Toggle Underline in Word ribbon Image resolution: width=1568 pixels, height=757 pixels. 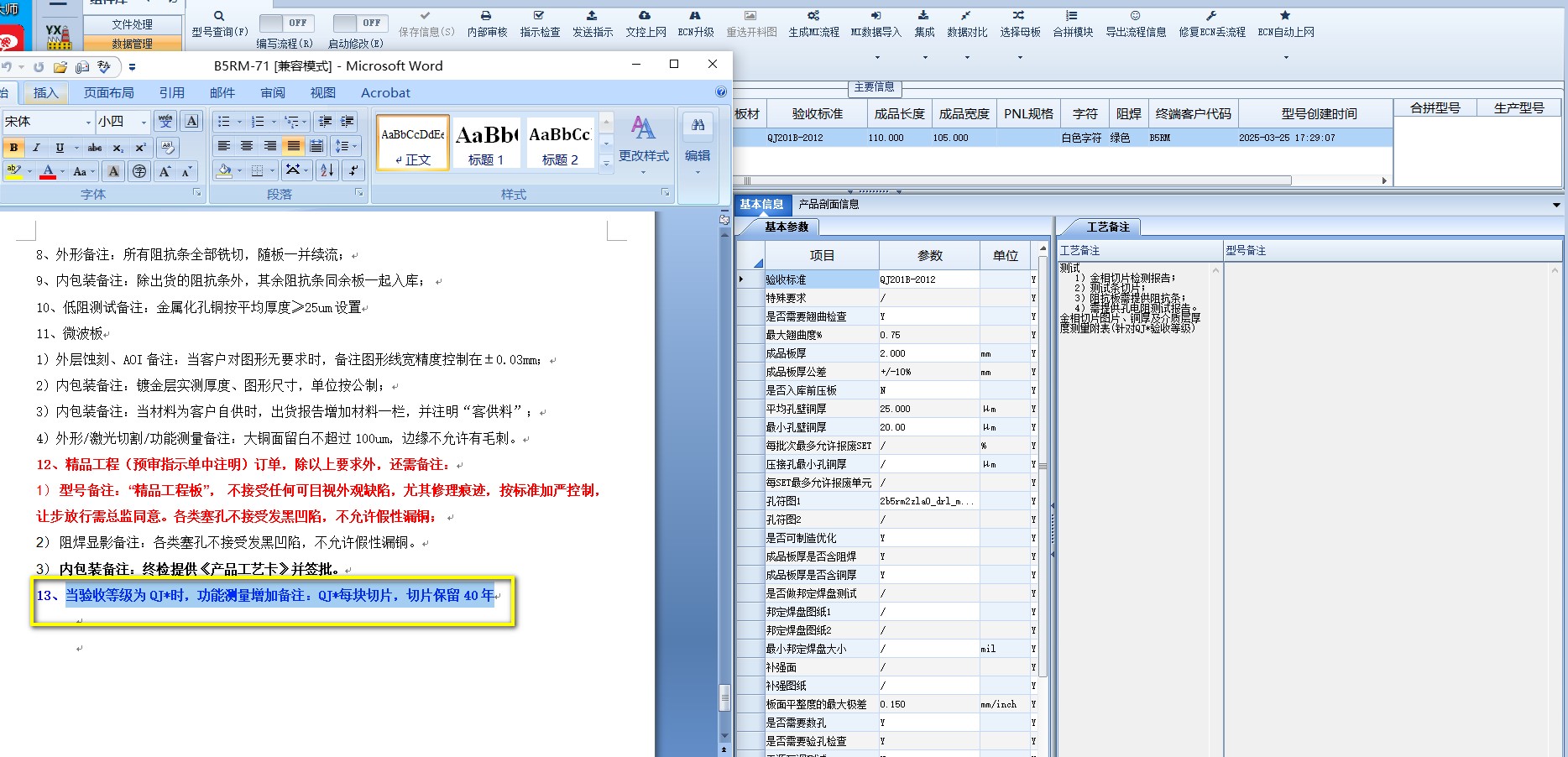pos(59,148)
